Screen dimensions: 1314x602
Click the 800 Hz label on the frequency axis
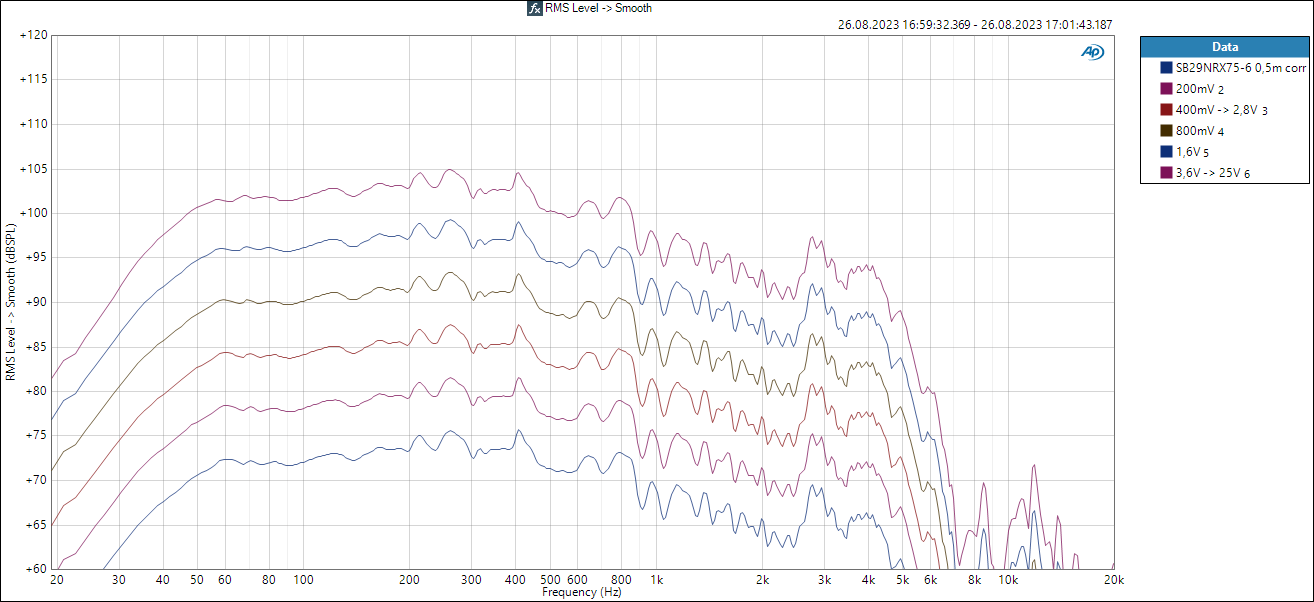tap(622, 580)
